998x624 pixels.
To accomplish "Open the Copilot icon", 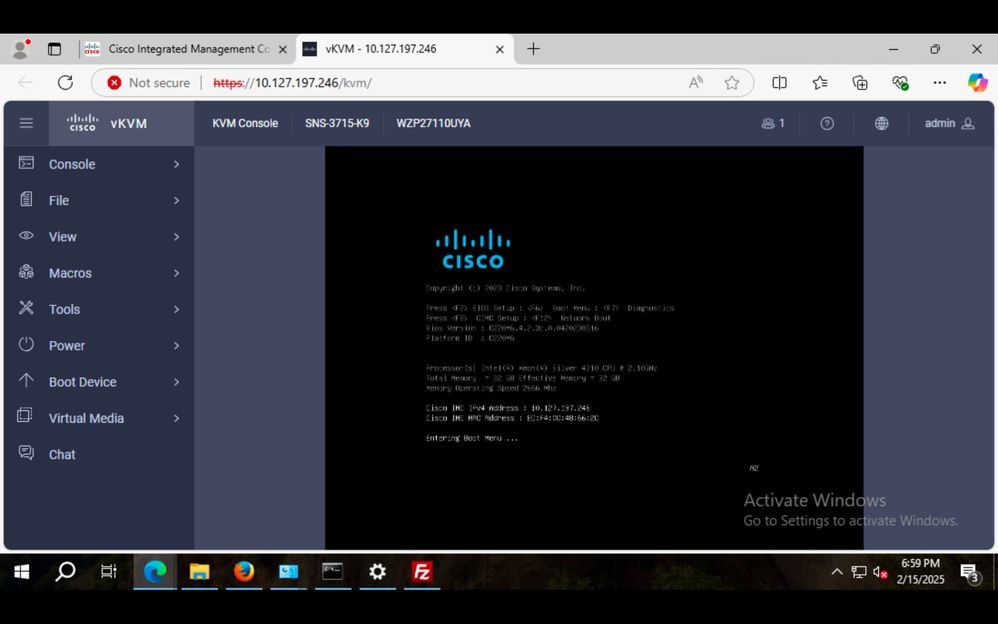I will tap(977, 83).
